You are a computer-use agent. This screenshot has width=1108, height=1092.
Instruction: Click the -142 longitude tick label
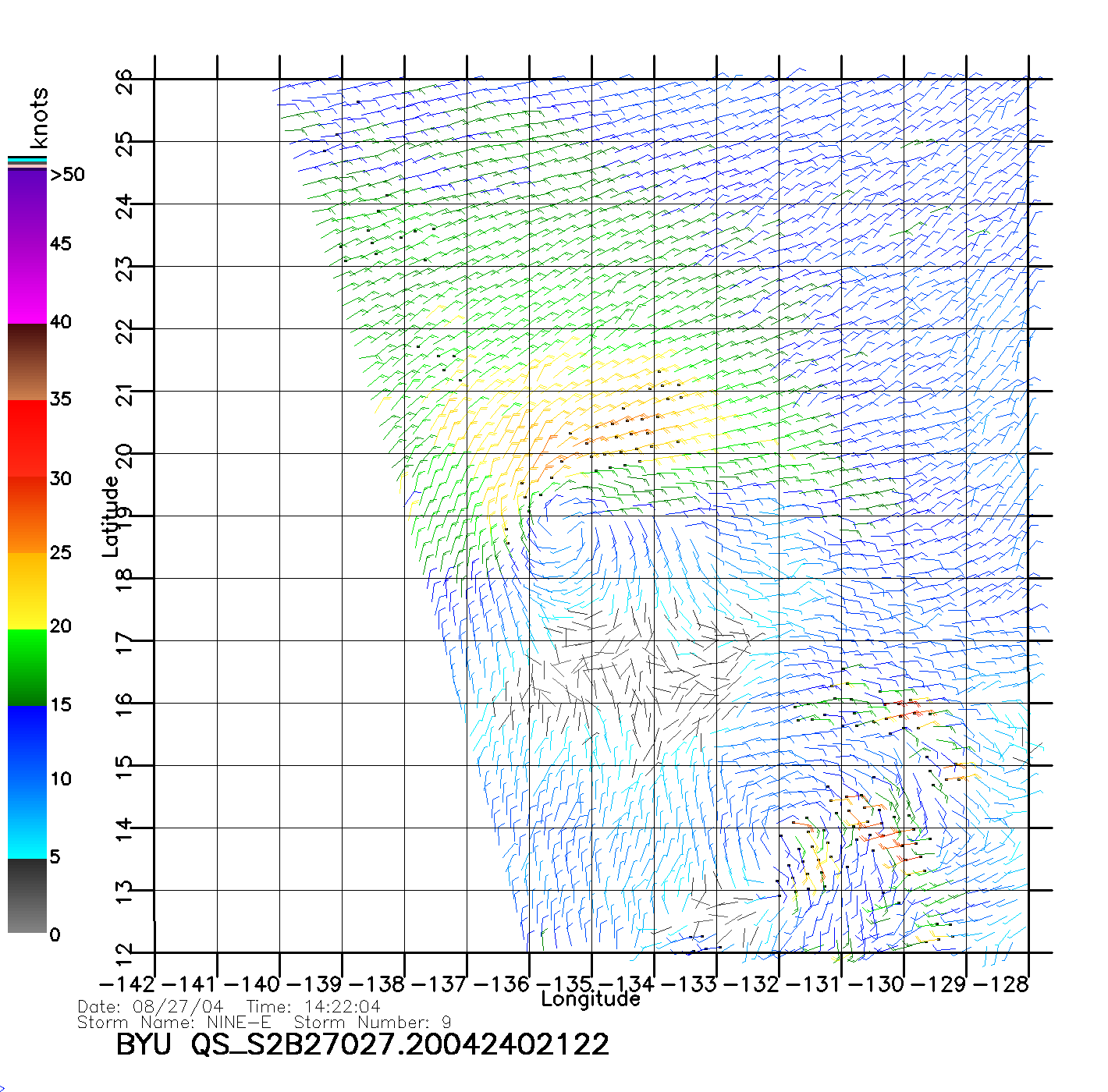pyautogui.click(x=126, y=984)
